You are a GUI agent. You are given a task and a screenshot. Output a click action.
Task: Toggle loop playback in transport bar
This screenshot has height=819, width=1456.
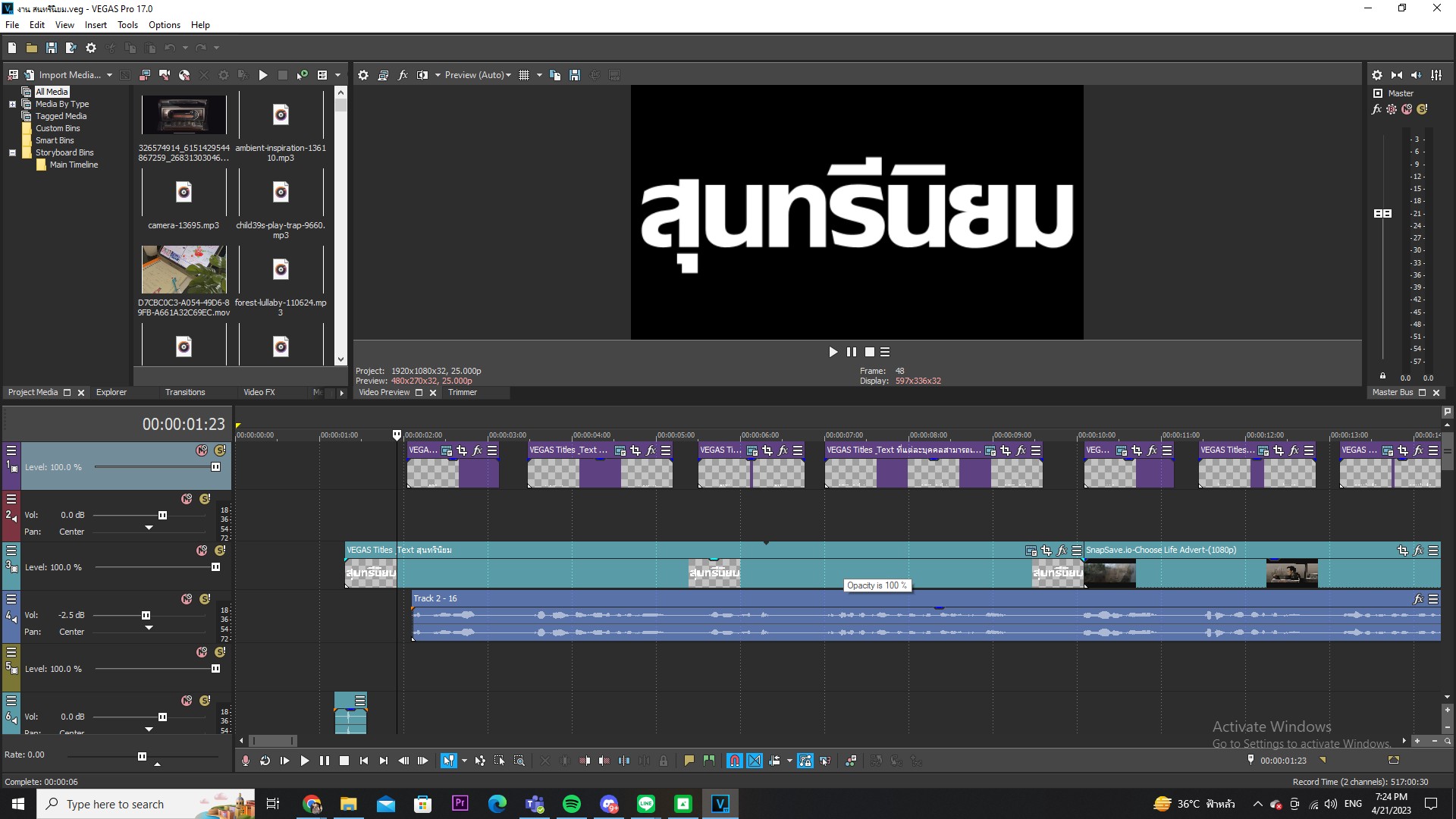click(265, 761)
